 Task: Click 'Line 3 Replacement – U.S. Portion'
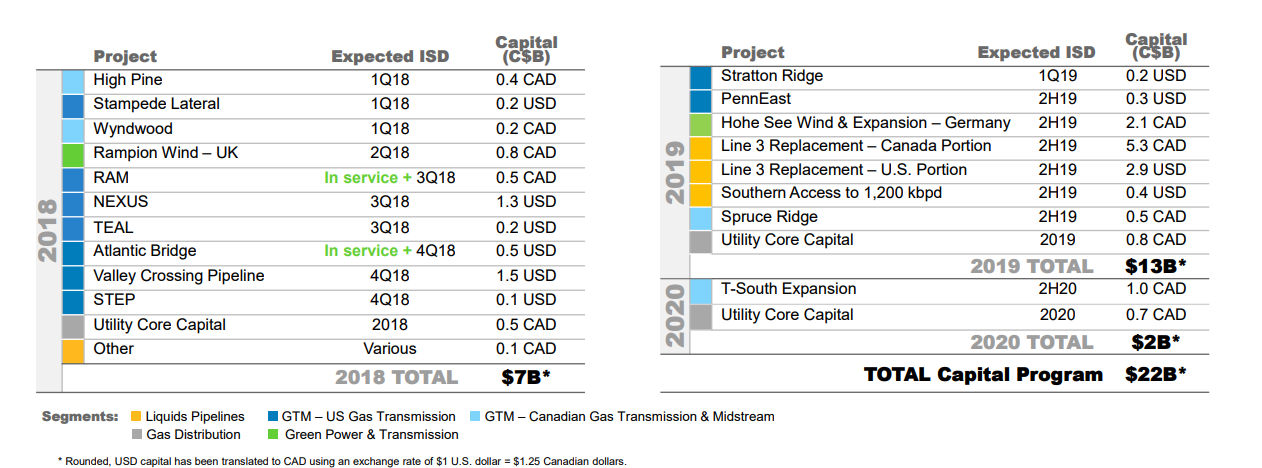pyautogui.click(x=844, y=170)
